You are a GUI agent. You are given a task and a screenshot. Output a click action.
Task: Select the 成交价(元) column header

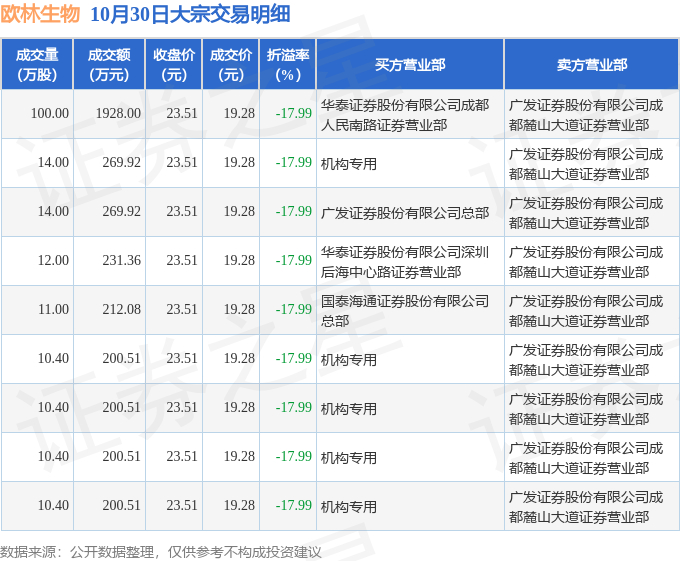click(x=231, y=65)
